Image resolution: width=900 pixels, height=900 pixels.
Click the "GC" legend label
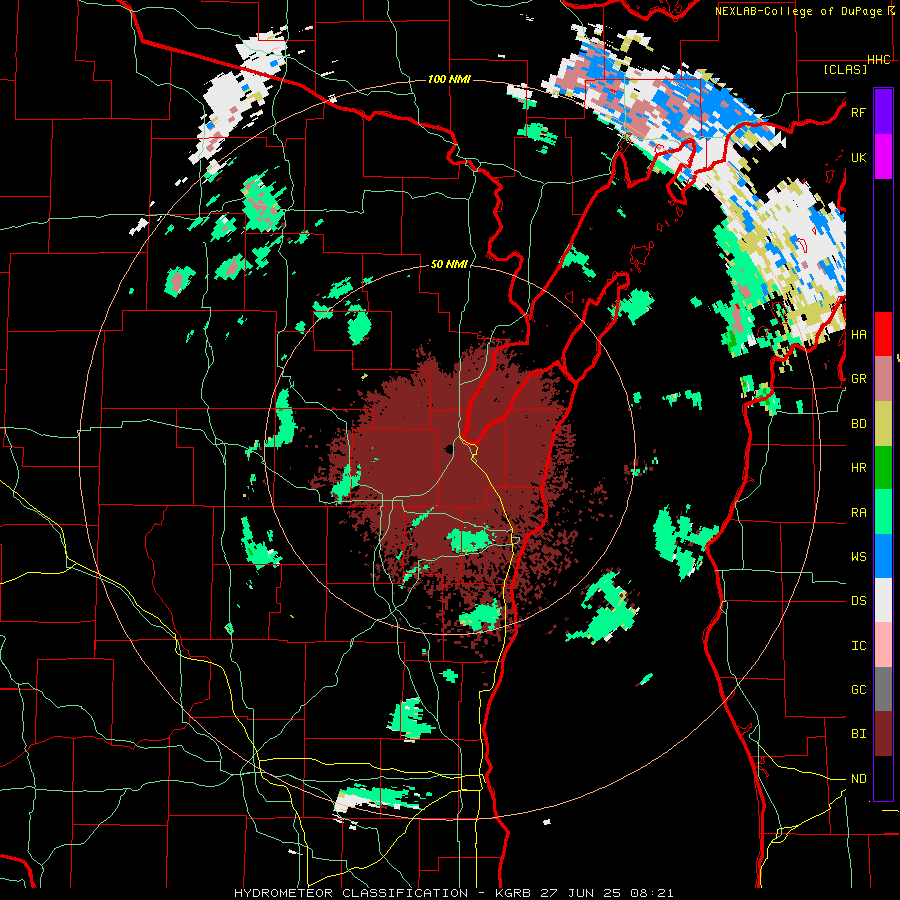[858, 690]
